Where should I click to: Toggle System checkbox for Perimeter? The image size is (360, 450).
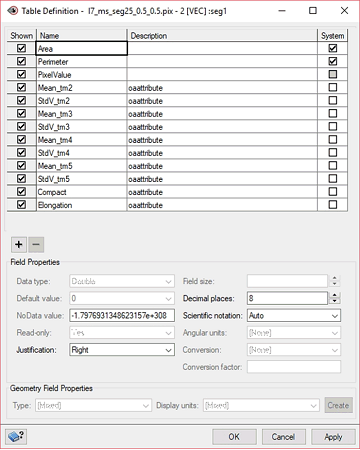(x=333, y=61)
